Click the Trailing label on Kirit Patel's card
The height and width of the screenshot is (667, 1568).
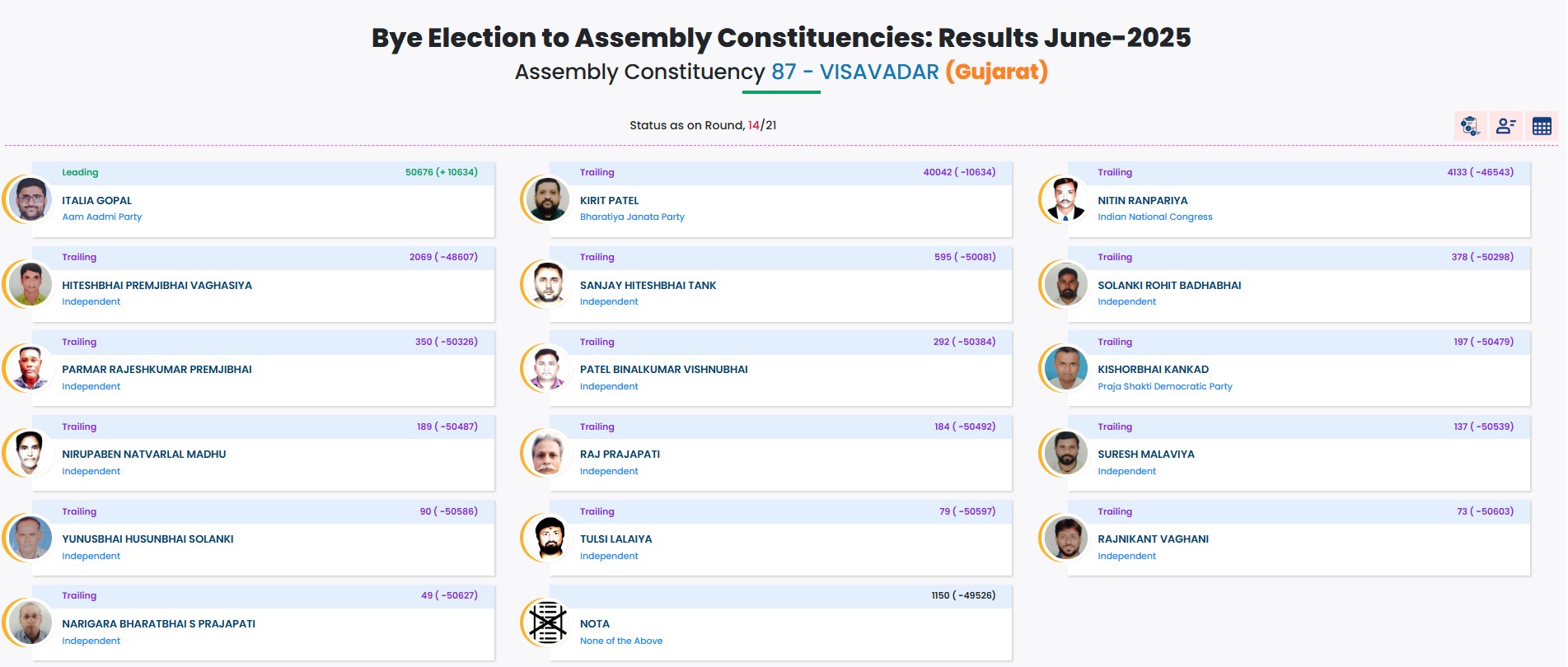[x=597, y=172]
